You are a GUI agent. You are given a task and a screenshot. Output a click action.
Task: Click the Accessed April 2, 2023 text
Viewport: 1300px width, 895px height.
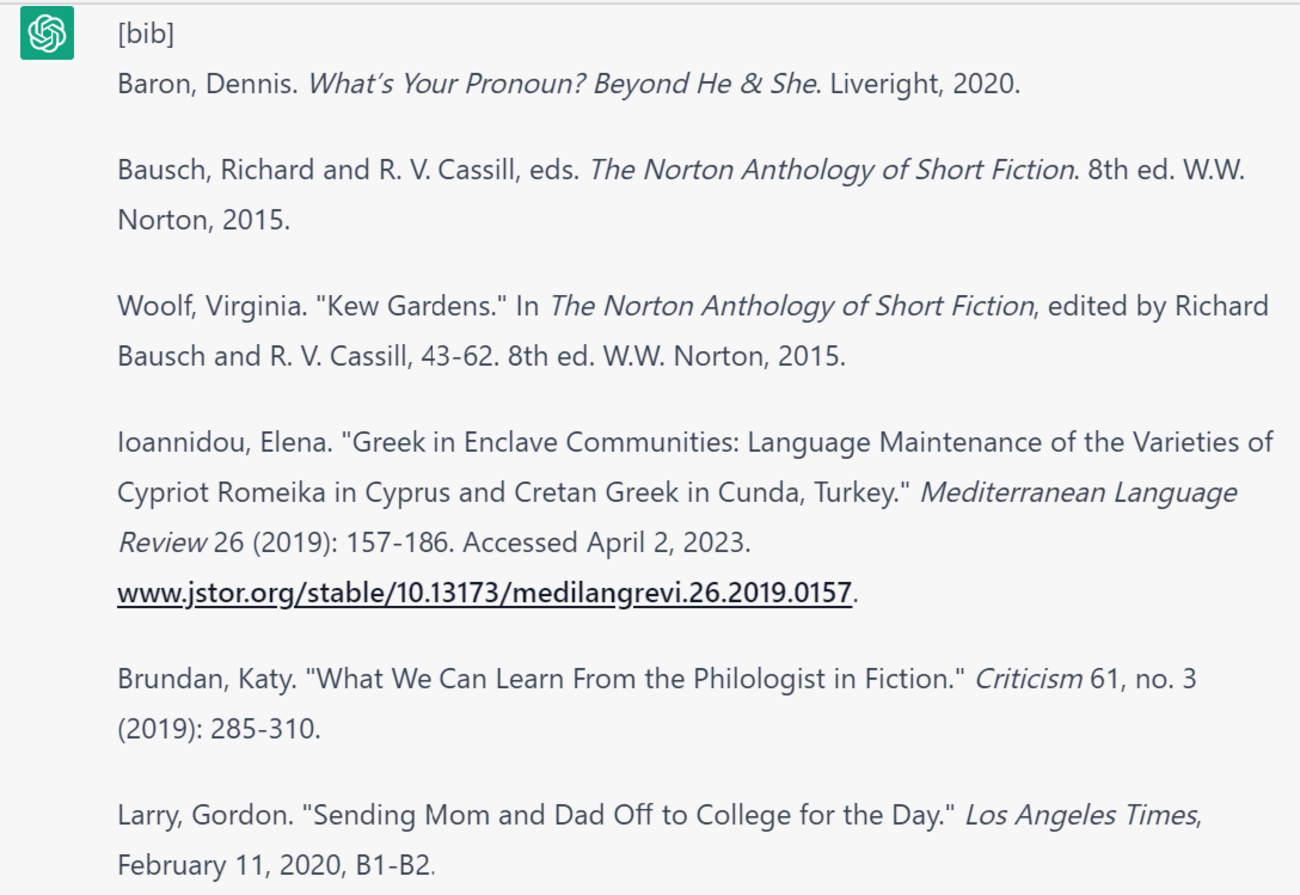click(607, 543)
